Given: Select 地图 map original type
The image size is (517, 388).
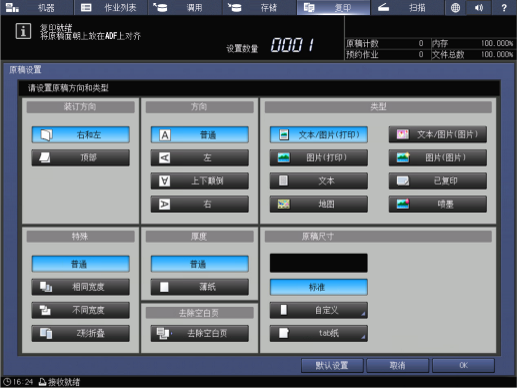Looking at the screenshot, I should point(319,204).
